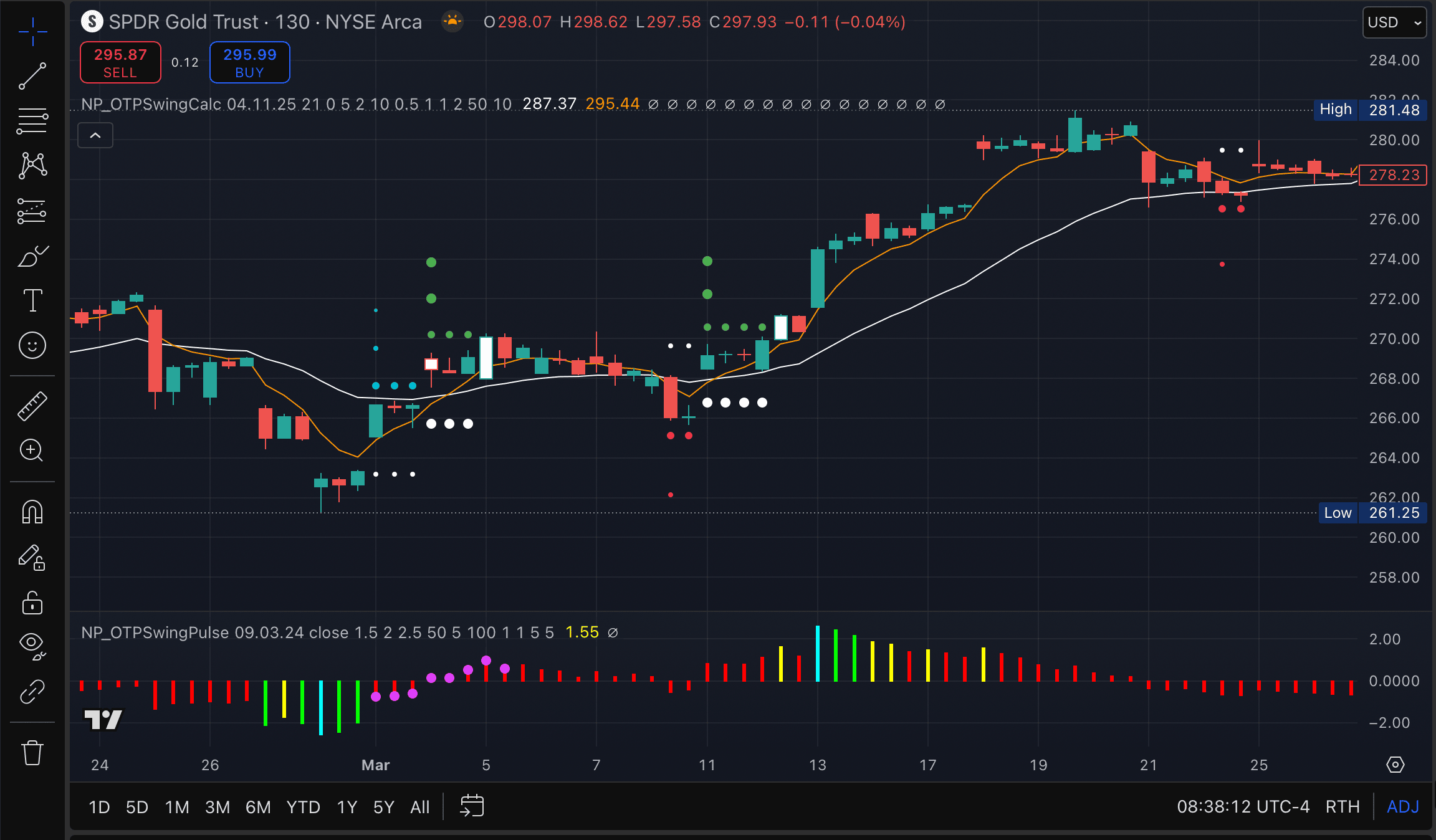Click the pre-market sun status icon
The width and height of the screenshot is (1436, 840).
[452, 22]
